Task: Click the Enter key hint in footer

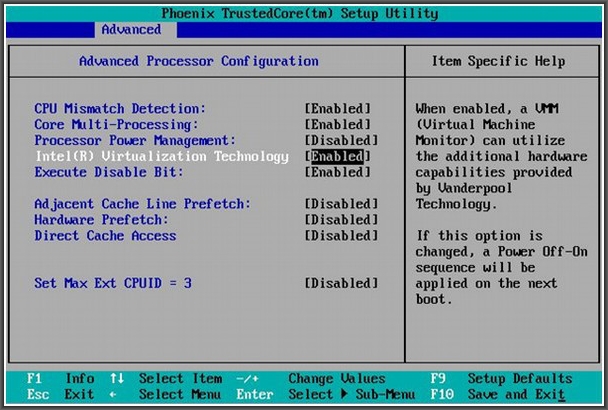Action: coord(255,394)
